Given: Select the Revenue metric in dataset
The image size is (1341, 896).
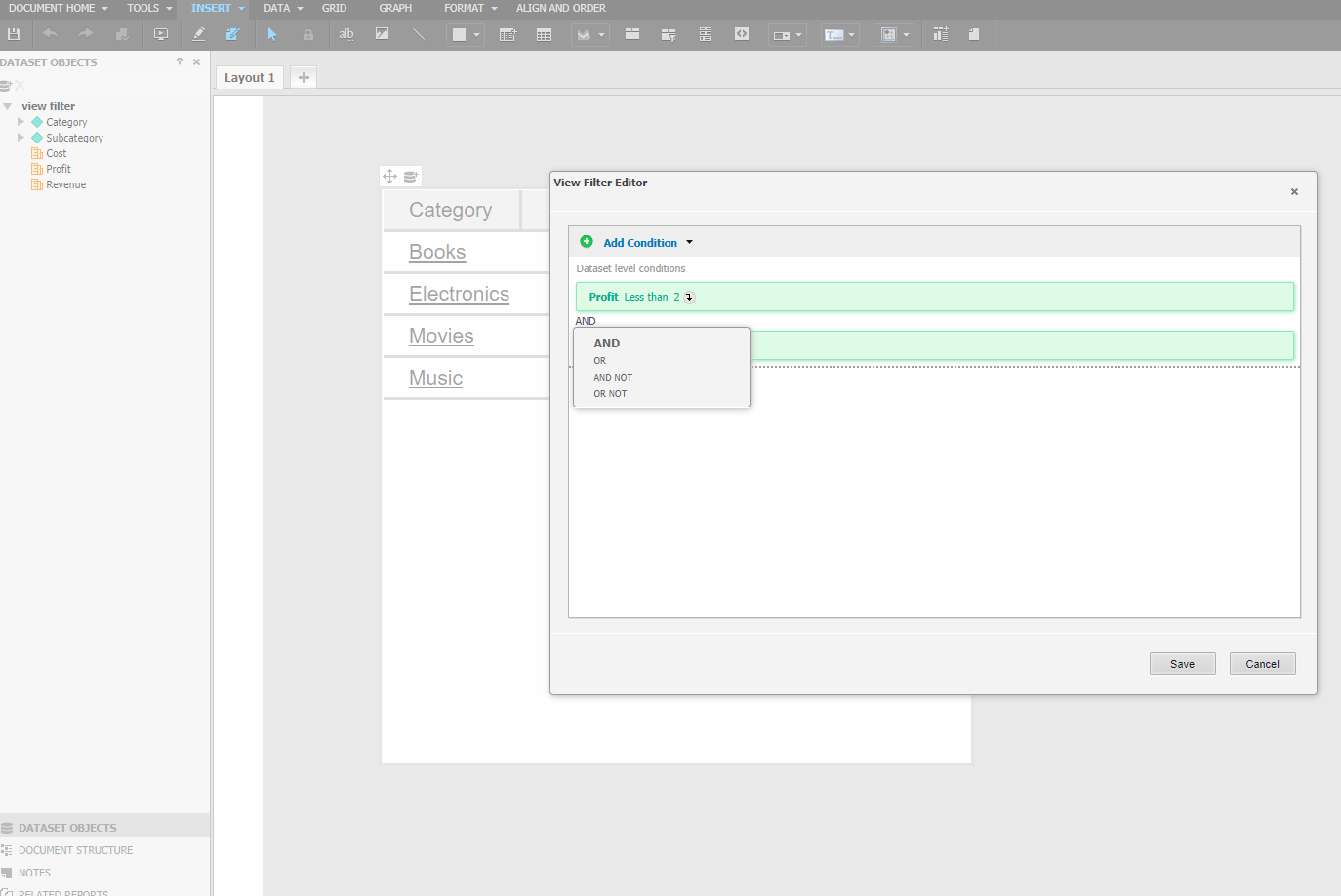Looking at the screenshot, I should tap(65, 184).
